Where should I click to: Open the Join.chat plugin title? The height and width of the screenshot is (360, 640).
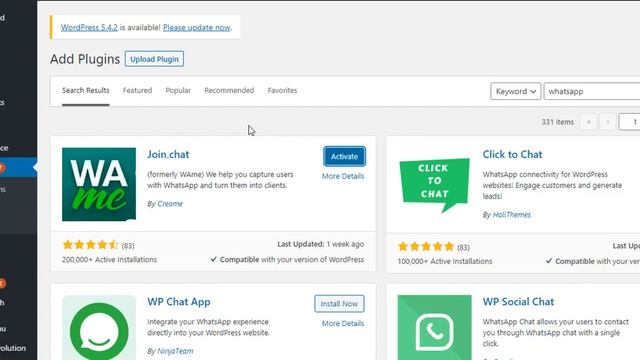(168, 154)
